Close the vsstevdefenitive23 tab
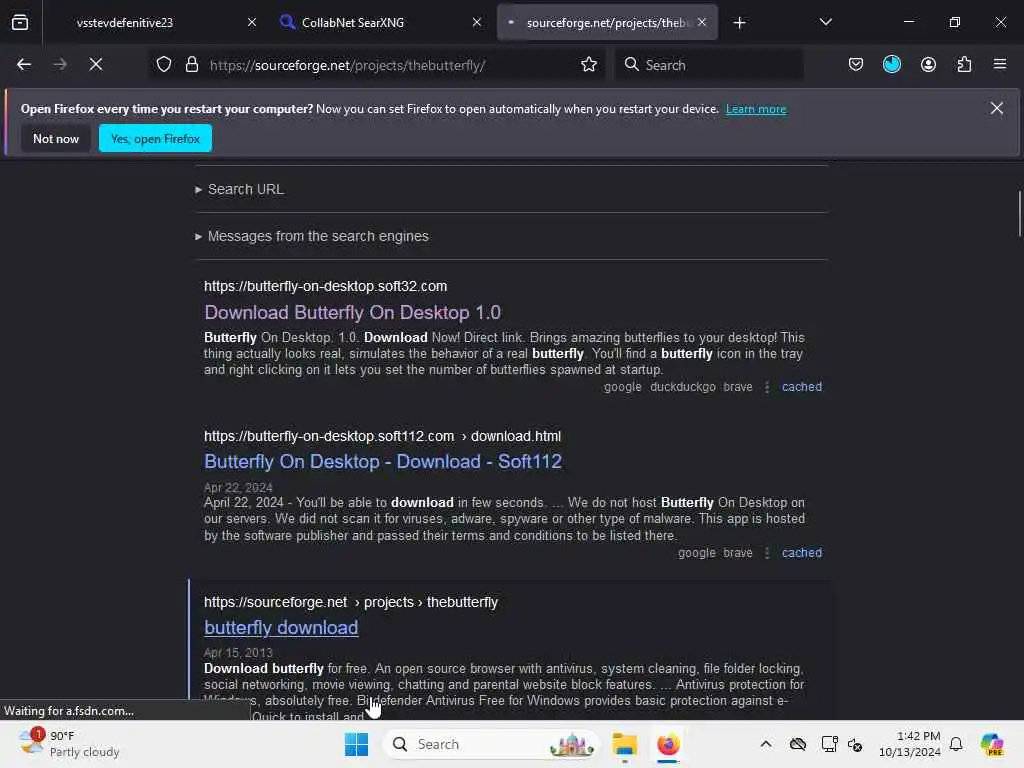Viewport: 1024px width, 768px height. pyautogui.click(x=251, y=22)
